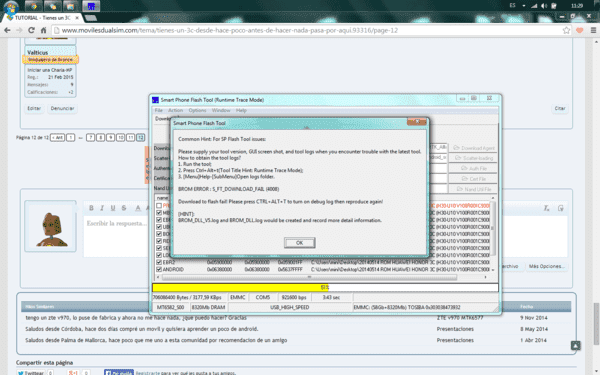The image size is (600, 375).
Task: Click the heart extension icon in Chrome
Action: pyautogui.click(x=580, y=30)
